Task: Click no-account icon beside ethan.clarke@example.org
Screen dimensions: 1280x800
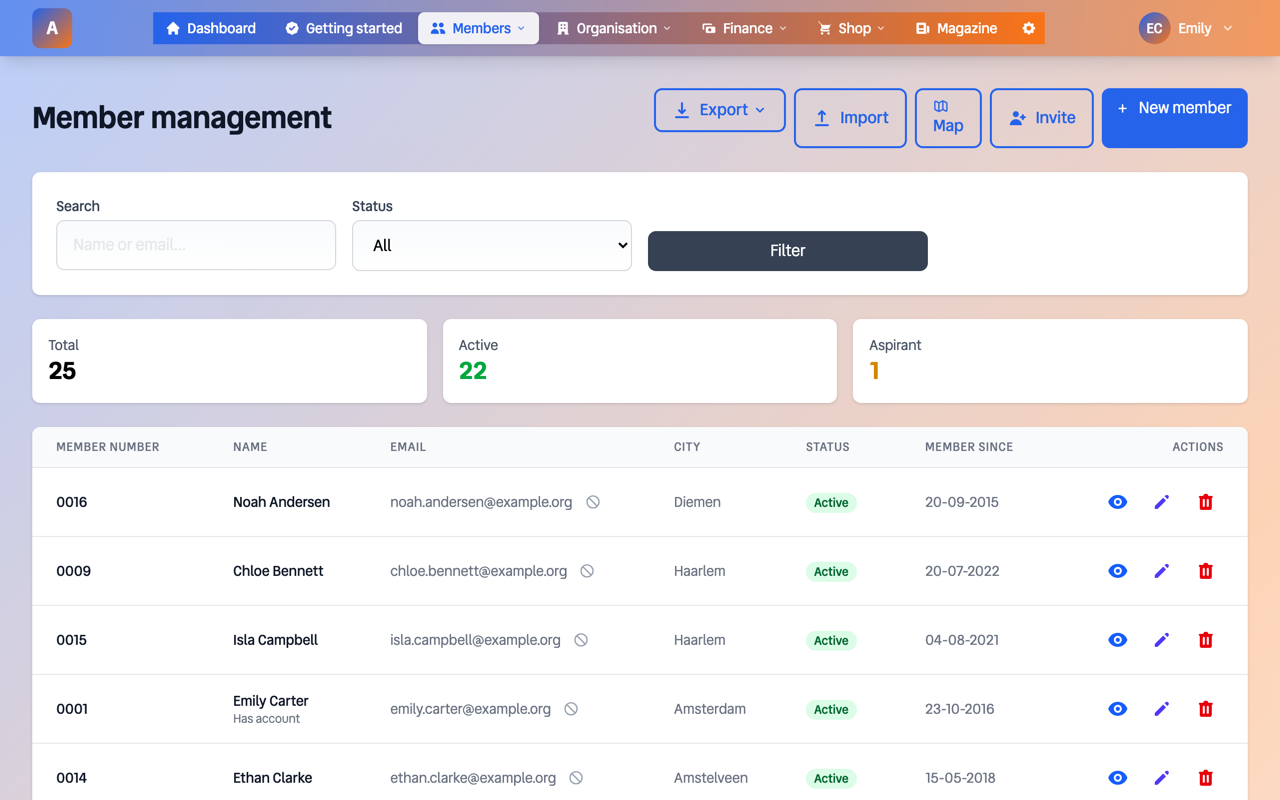Action: click(x=576, y=778)
